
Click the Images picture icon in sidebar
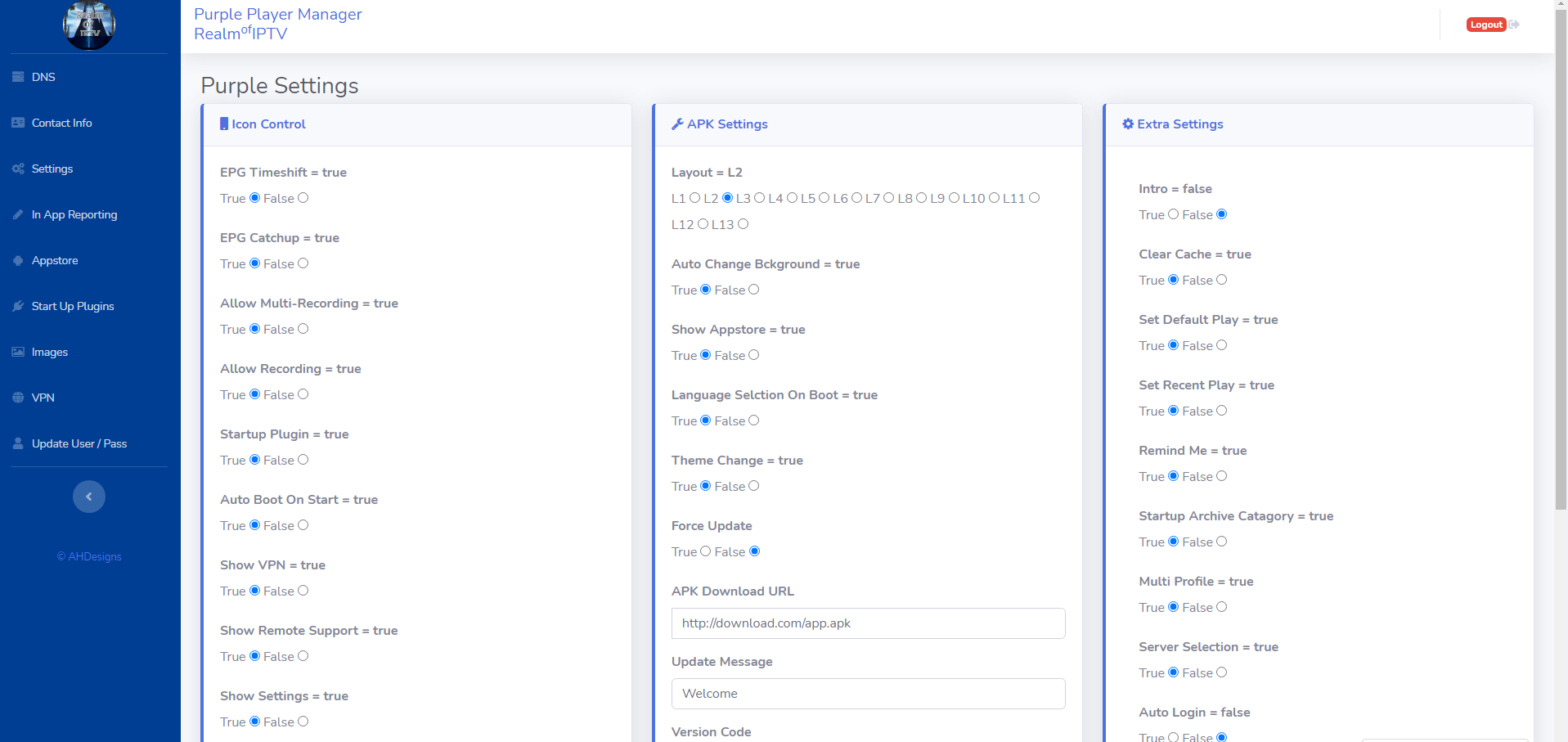click(x=18, y=352)
